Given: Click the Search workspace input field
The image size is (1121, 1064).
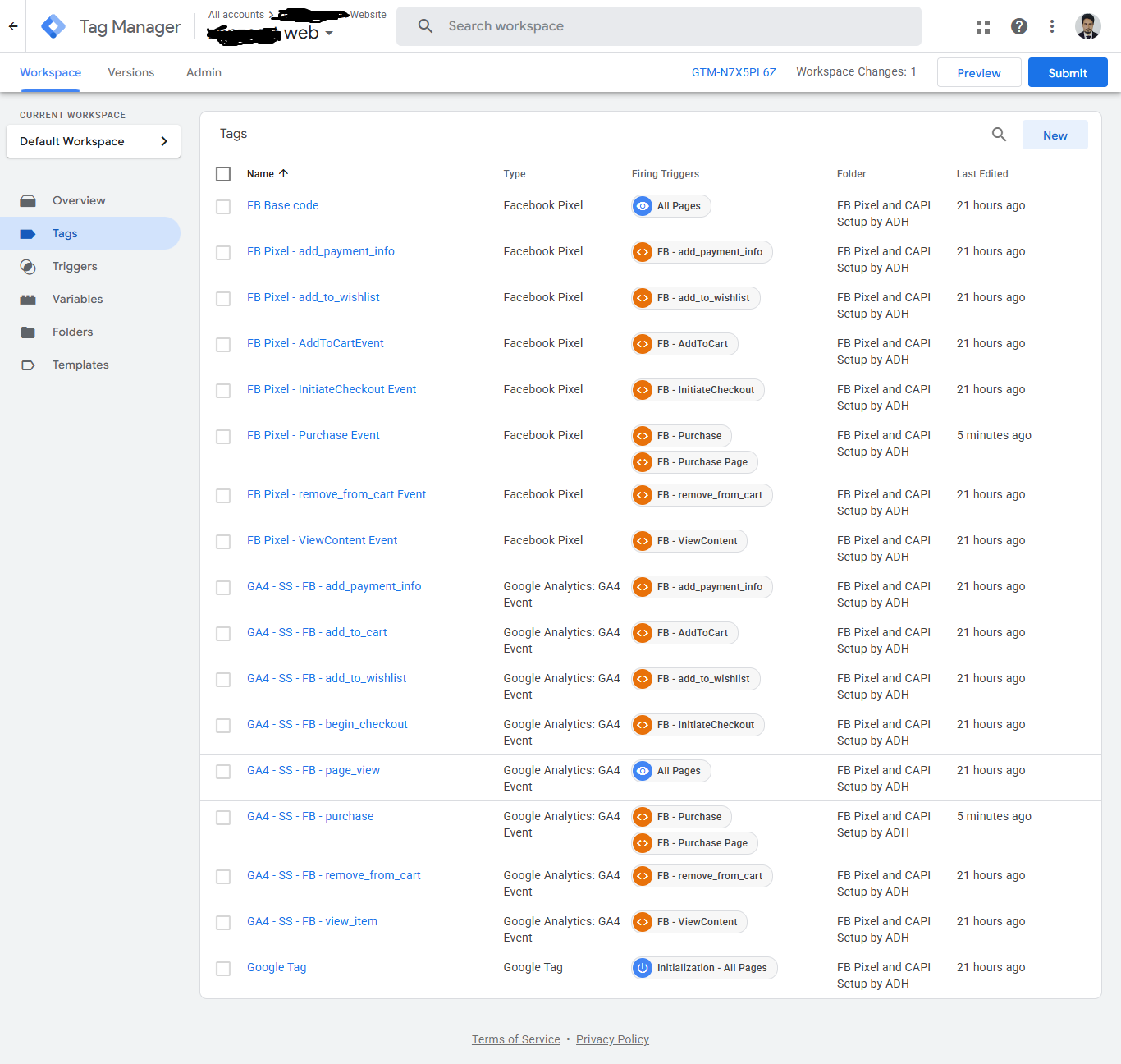Looking at the screenshot, I should pyautogui.click(x=659, y=26).
